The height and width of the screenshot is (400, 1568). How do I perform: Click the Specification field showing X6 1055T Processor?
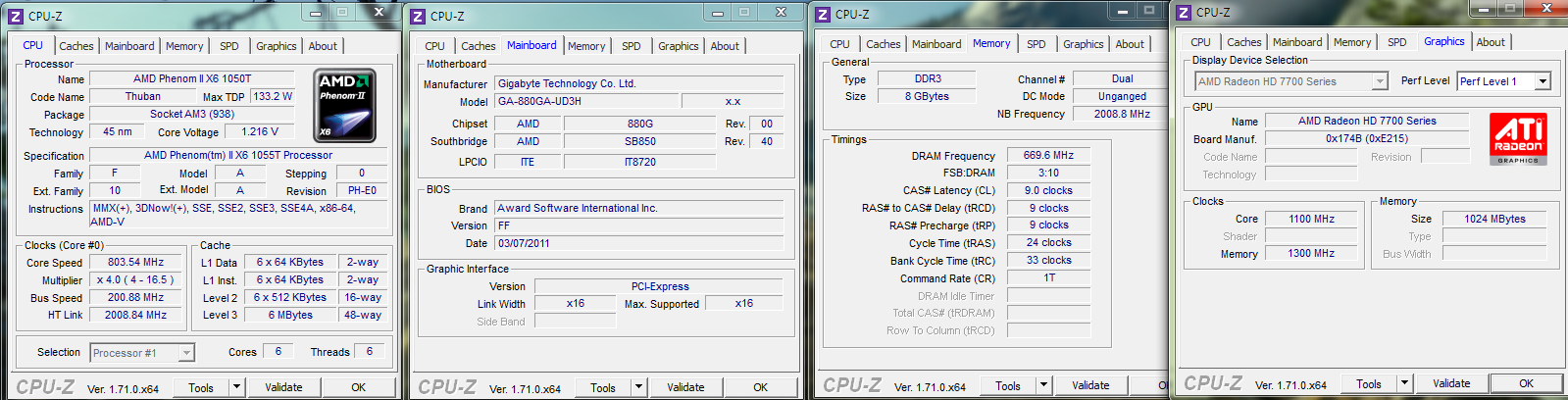tap(238, 155)
